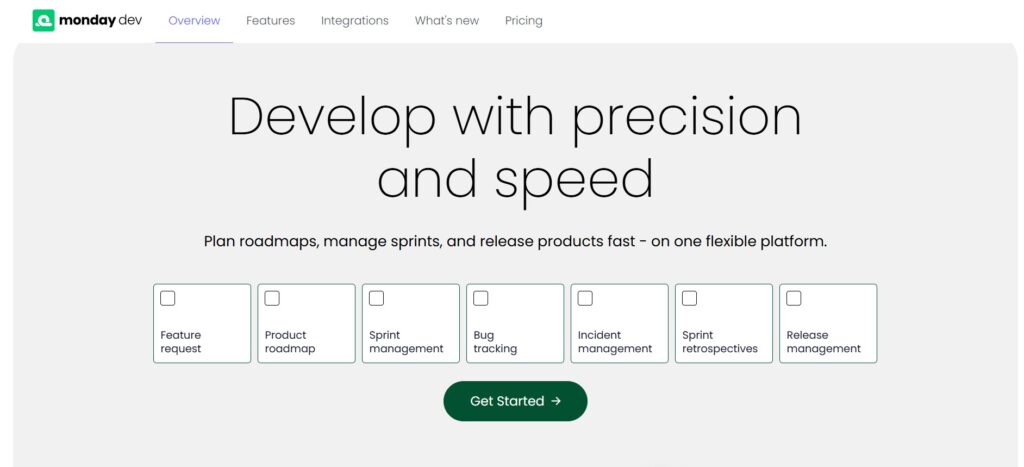Viewport: 1024px width, 467px height.
Task: Check the Sprint retrospectives checkbox
Action: coord(689,298)
